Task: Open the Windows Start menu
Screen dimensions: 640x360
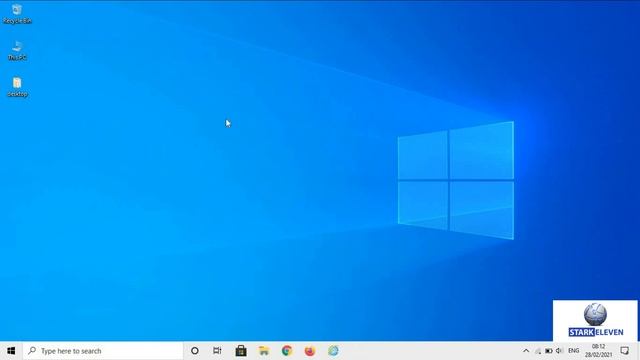Action: coord(11,351)
